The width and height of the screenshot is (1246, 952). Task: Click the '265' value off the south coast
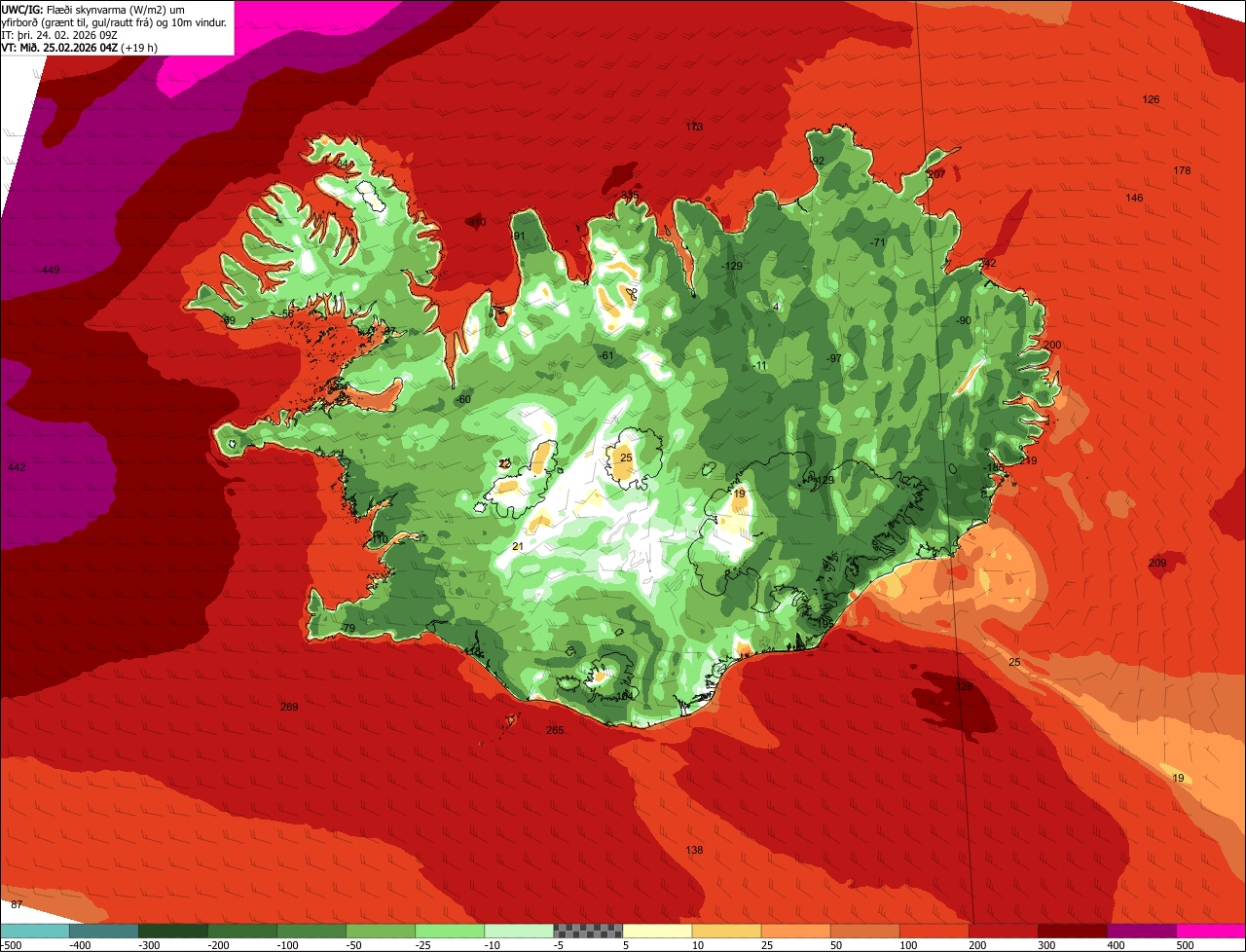(555, 730)
